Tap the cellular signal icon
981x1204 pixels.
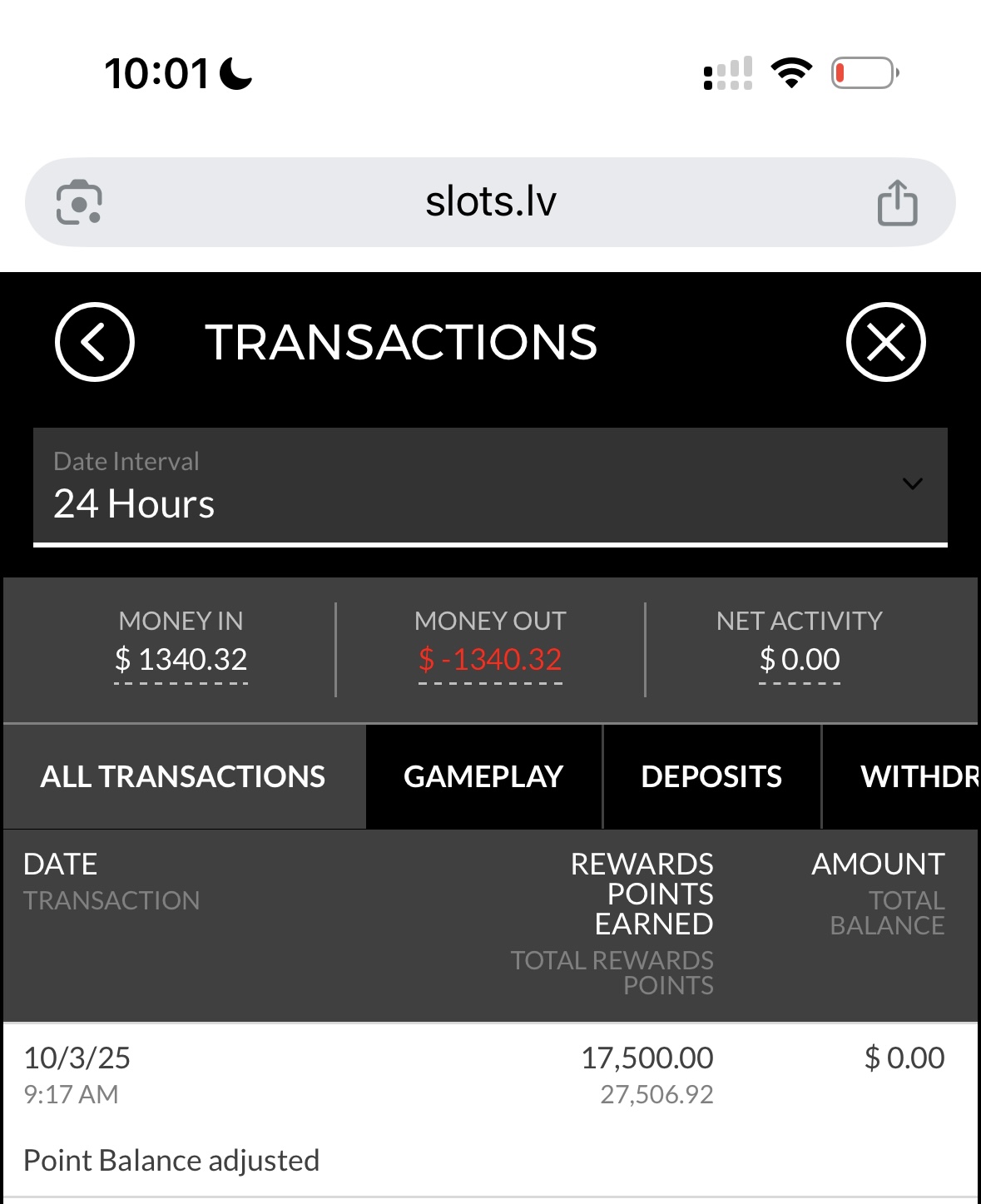(x=728, y=73)
